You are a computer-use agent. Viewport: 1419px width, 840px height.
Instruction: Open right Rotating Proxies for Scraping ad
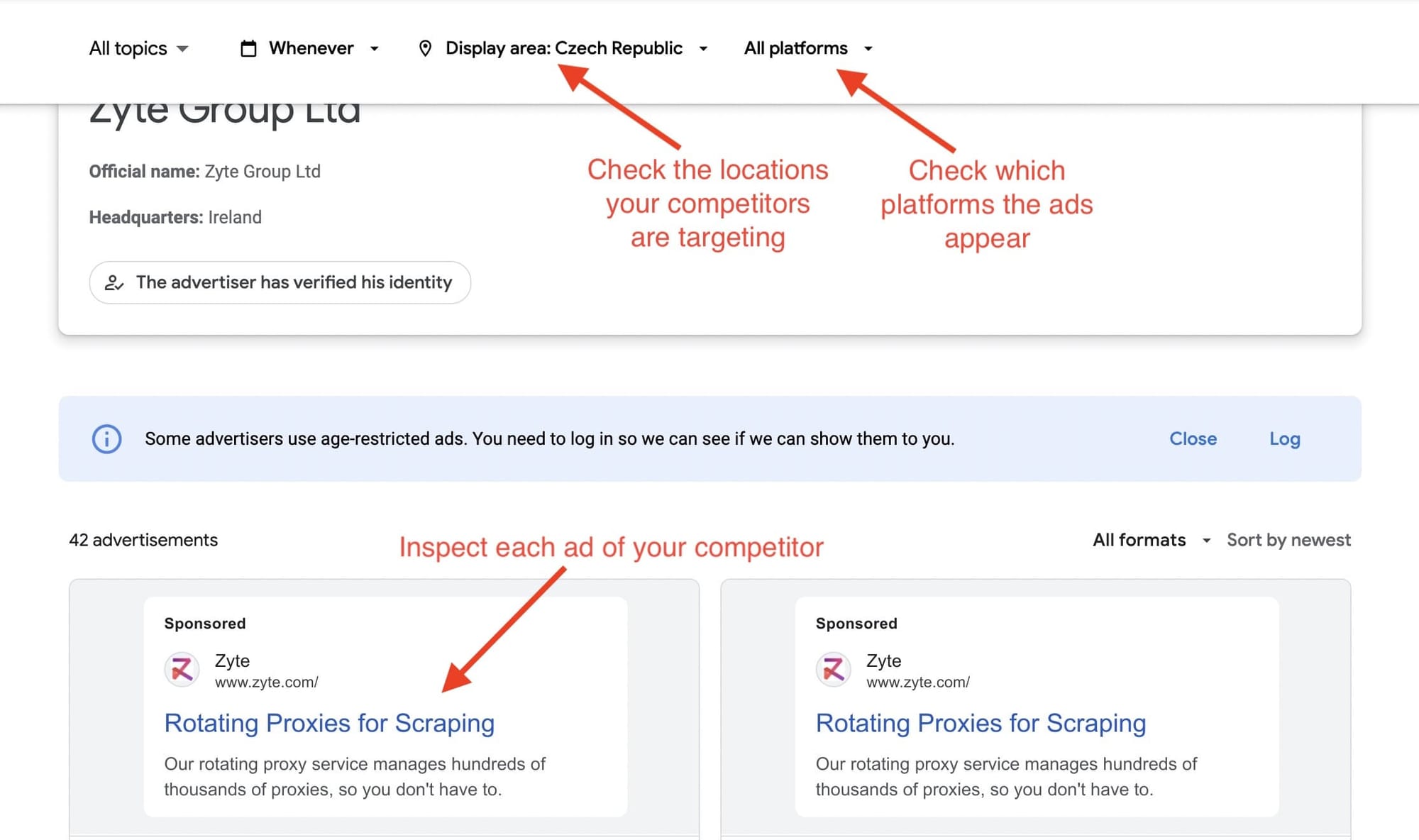coord(981,723)
